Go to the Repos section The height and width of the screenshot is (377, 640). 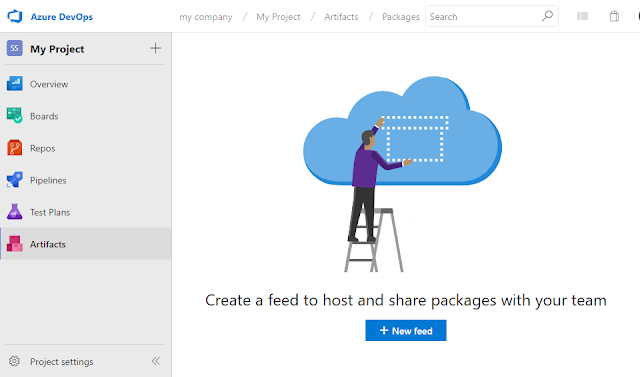point(42,149)
